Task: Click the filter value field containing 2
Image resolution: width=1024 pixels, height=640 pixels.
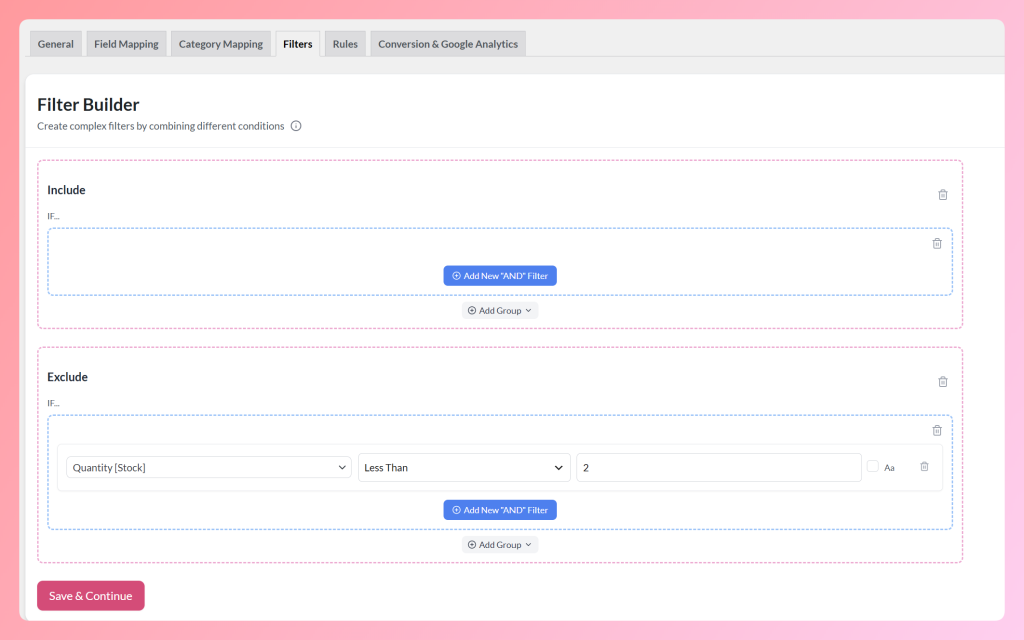Action: pyautogui.click(x=718, y=468)
